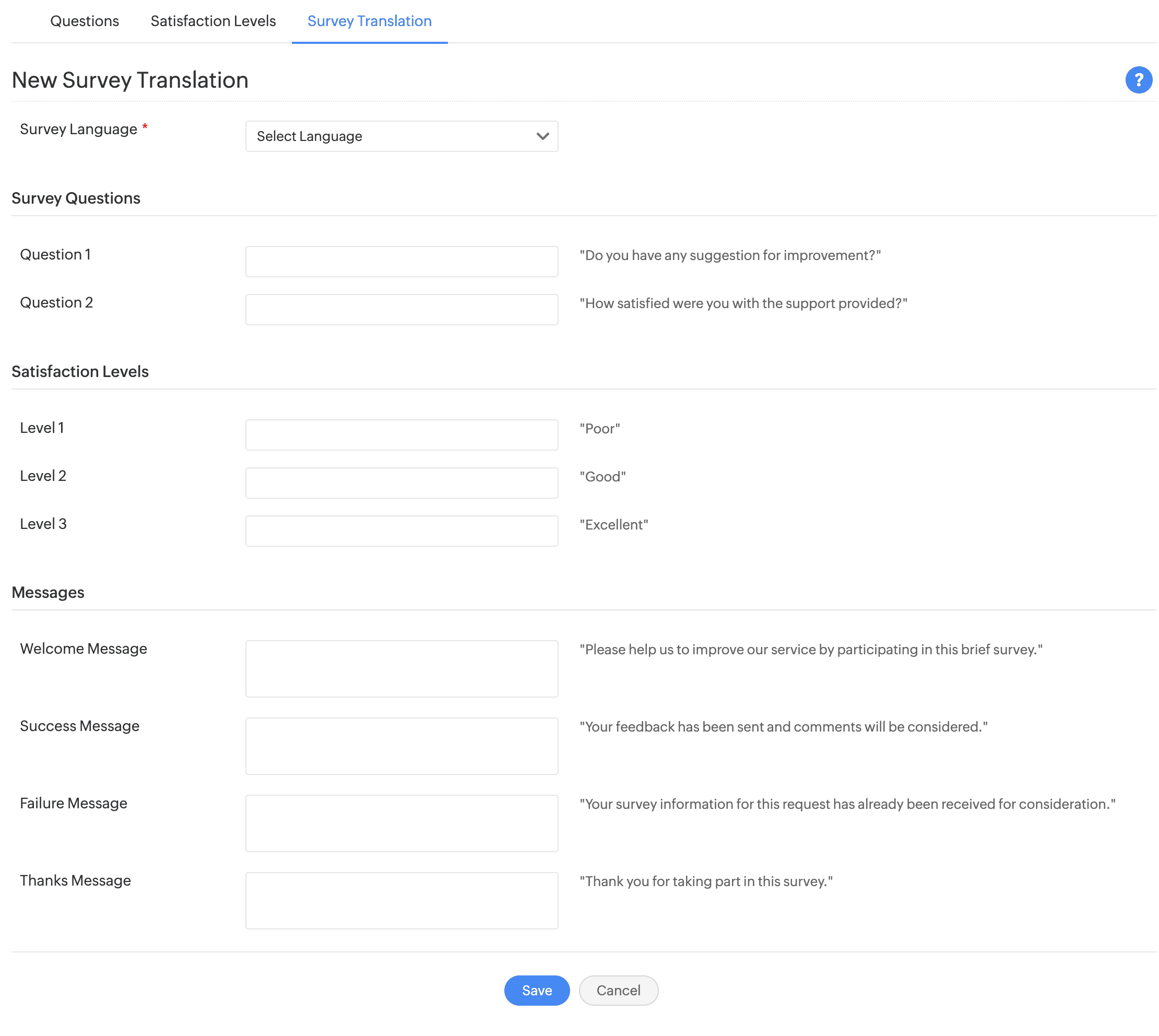
Task: Click inside the Failure Message box
Action: click(401, 823)
